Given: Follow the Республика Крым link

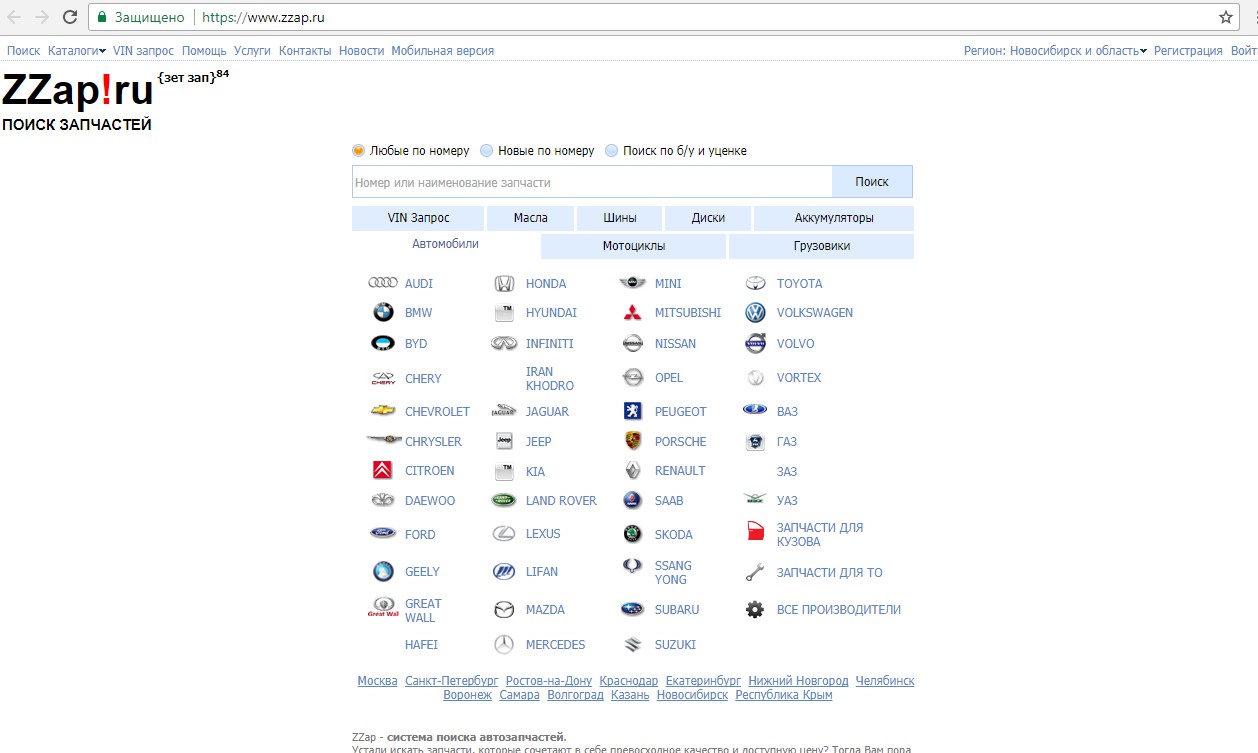Looking at the screenshot, I should tap(784, 695).
